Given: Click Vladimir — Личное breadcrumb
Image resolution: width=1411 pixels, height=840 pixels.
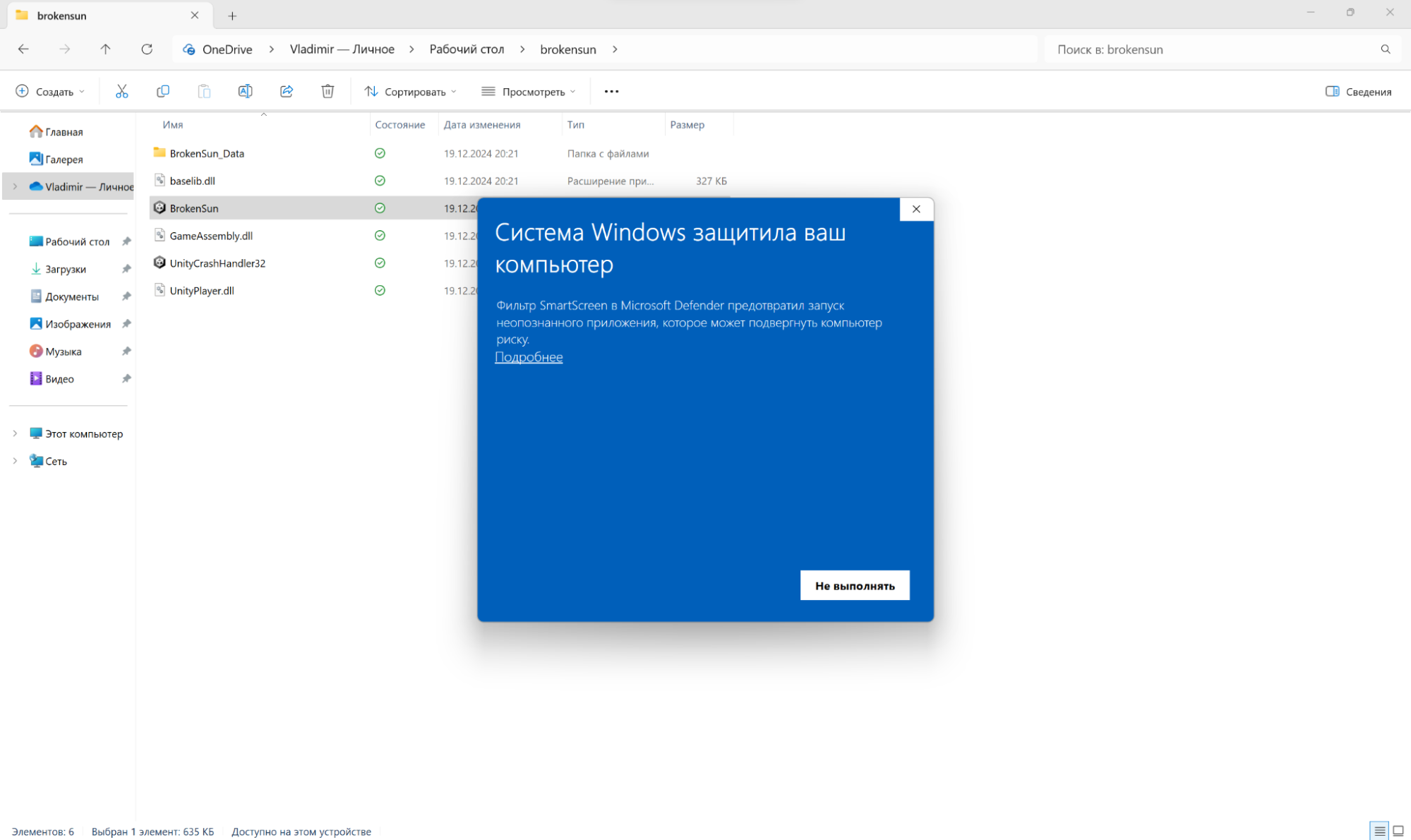Looking at the screenshot, I should click(342, 49).
